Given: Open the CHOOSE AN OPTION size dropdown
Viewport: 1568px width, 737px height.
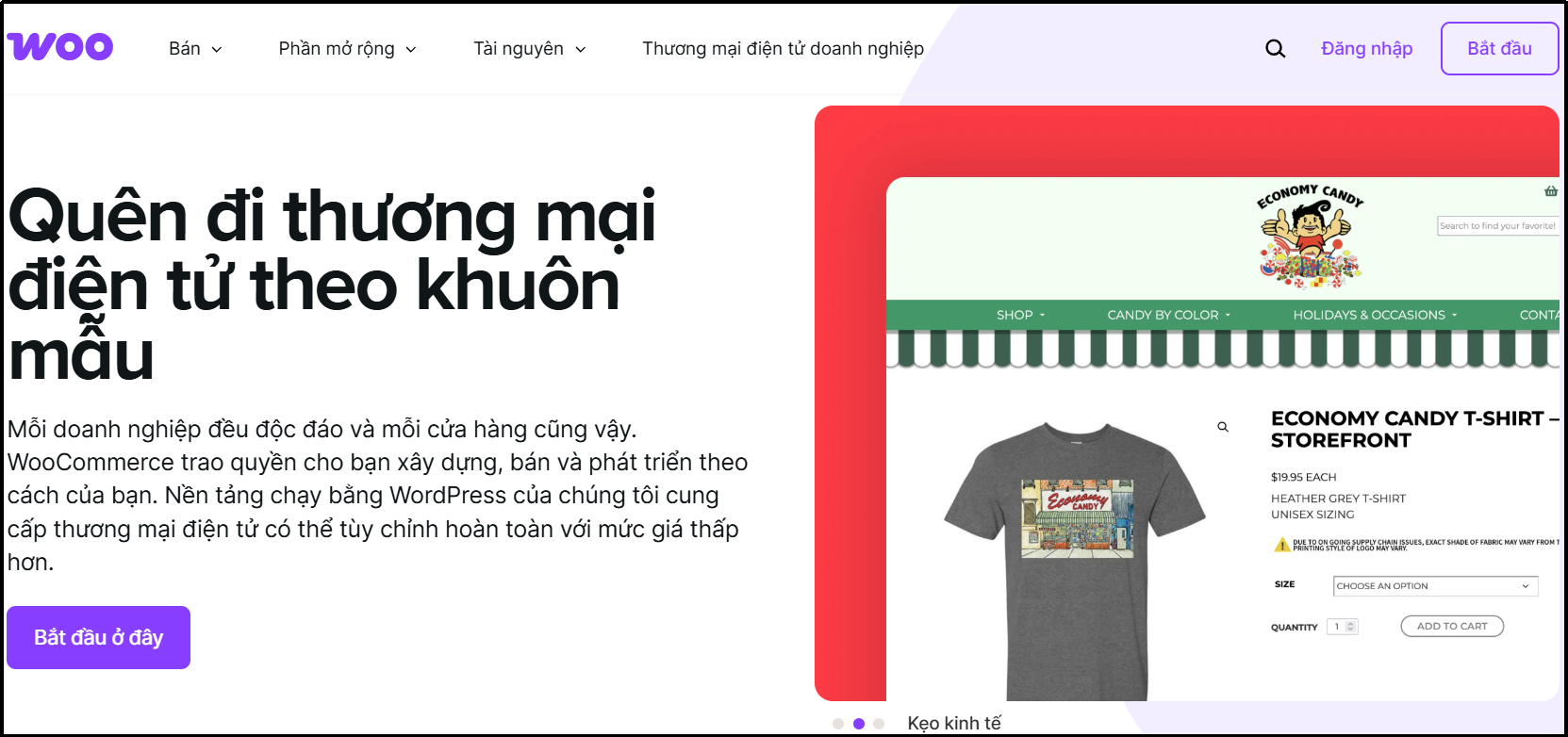Looking at the screenshot, I should click(x=1435, y=586).
